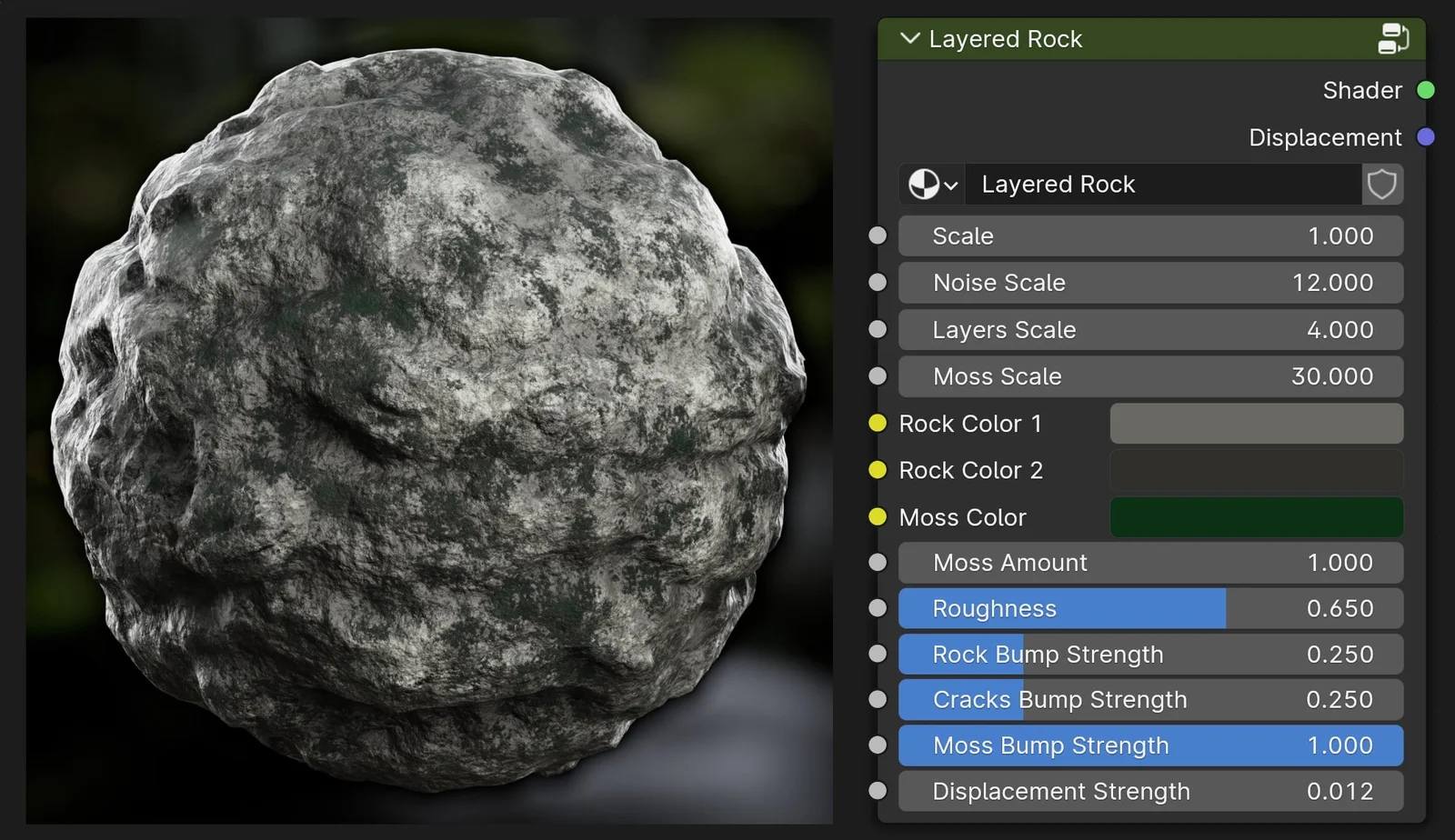This screenshot has height=840, width=1455.
Task: Open the Rock Color 1 color picker
Action: click(1256, 423)
